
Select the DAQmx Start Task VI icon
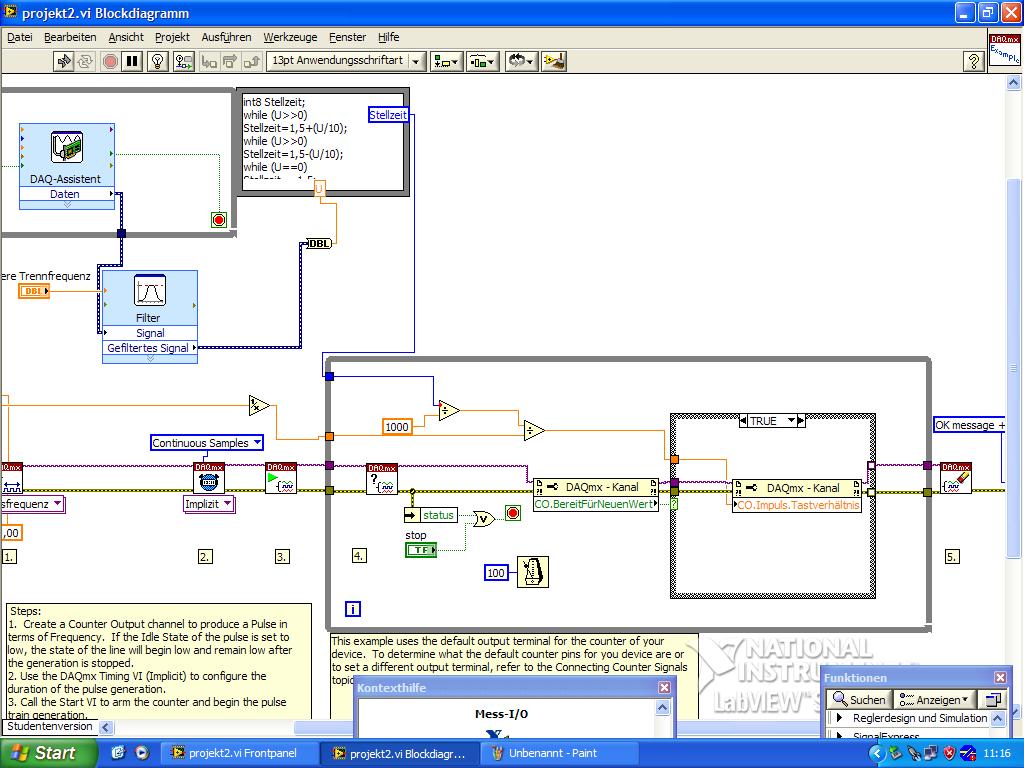pyautogui.click(x=281, y=478)
